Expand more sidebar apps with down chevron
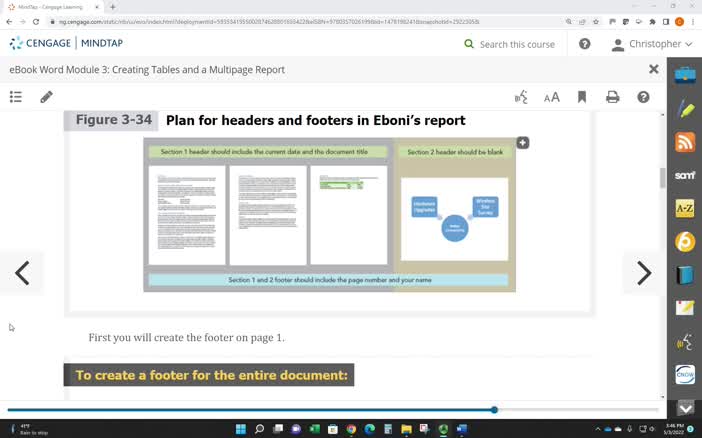This screenshot has width=702, height=438. point(685,408)
